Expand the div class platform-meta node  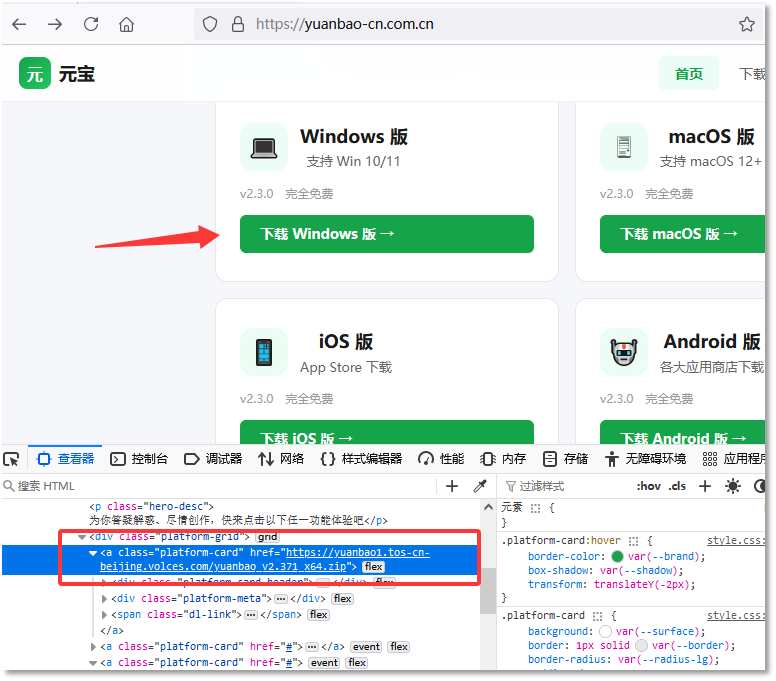[104, 599]
